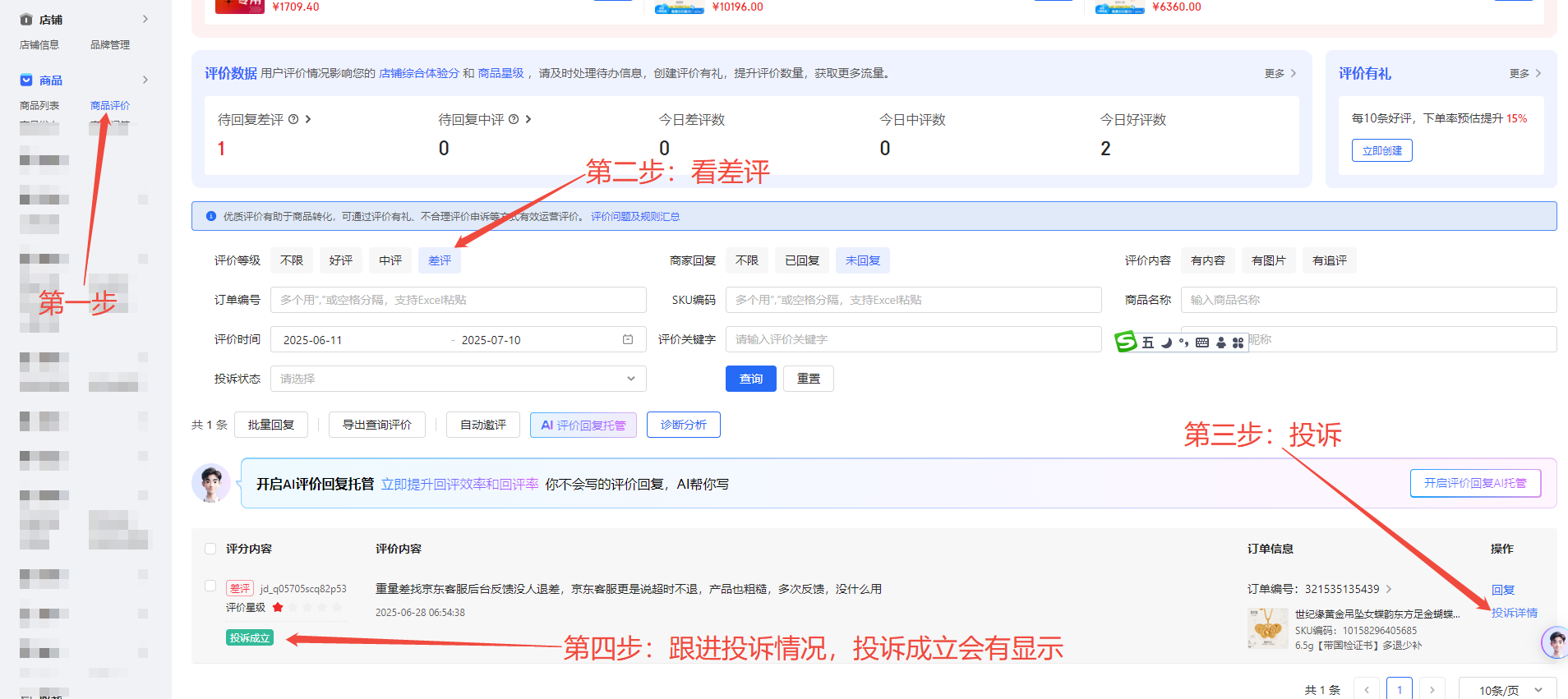Viewport: 1568px width, 699px height.
Task: Click the Sogou input method S logo
Action: 1125,341
